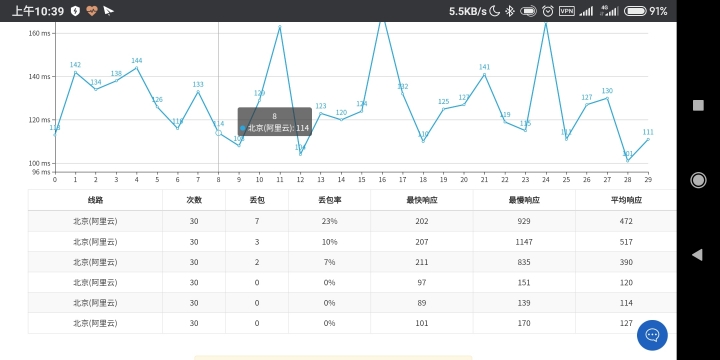
Task: Click the chart data point labeled 125
Action: pos(444,109)
